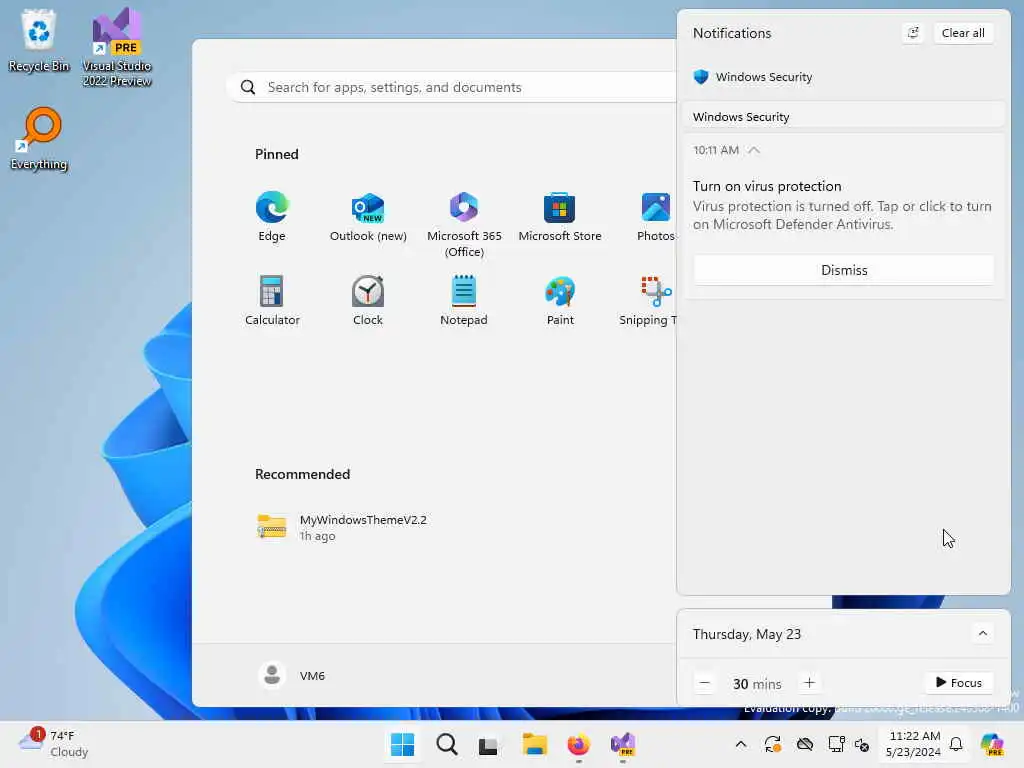1024x768 pixels.
Task: Collapse notification with 10:11 AM chevron
Action: (754, 150)
